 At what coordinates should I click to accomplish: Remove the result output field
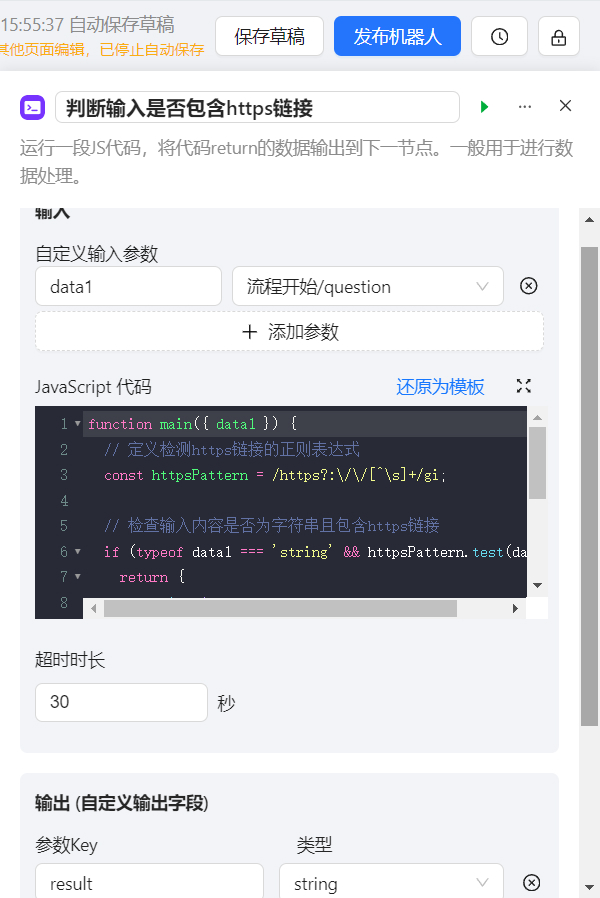531,882
